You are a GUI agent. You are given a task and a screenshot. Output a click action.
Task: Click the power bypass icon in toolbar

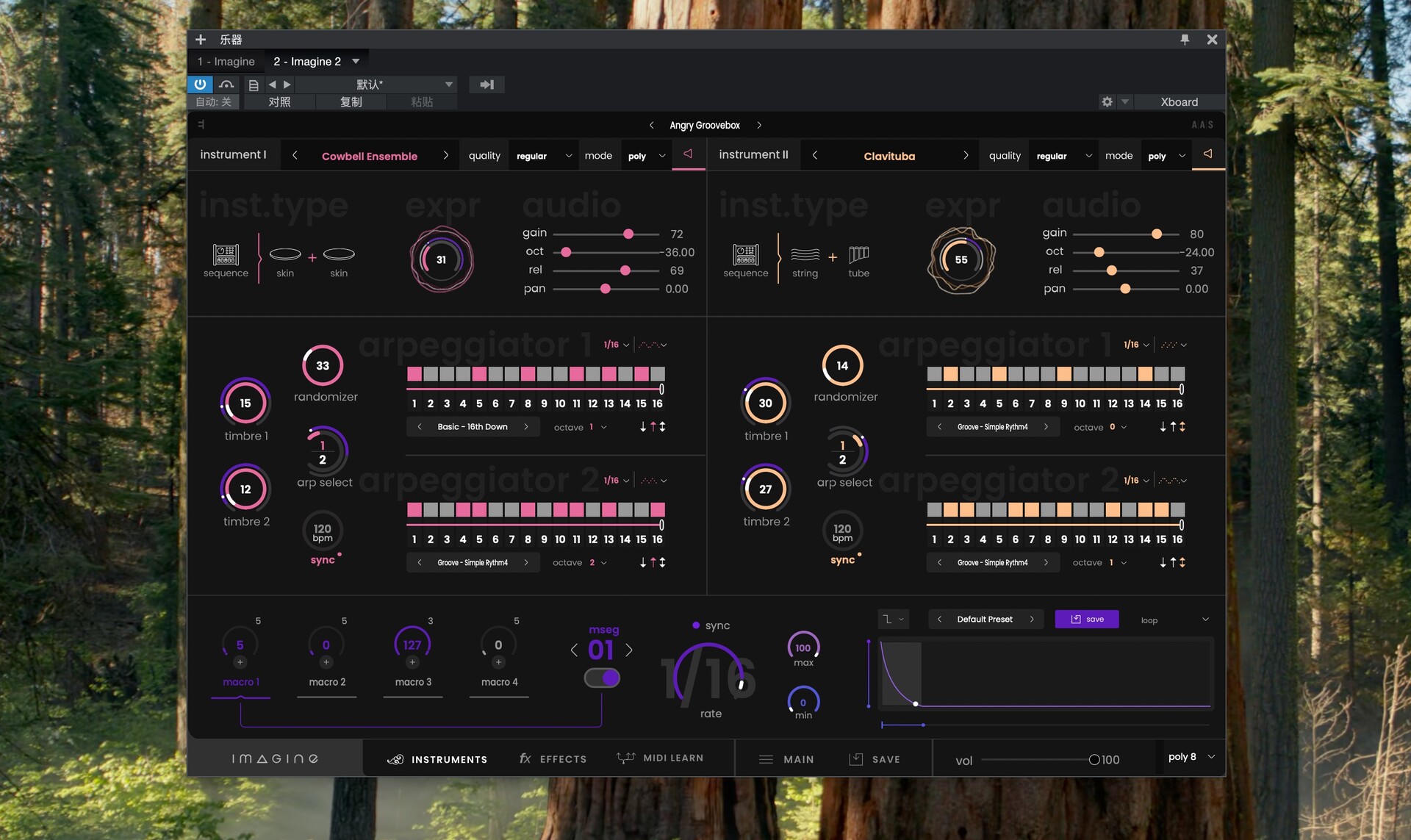pyautogui.click(x=200, y=85)
